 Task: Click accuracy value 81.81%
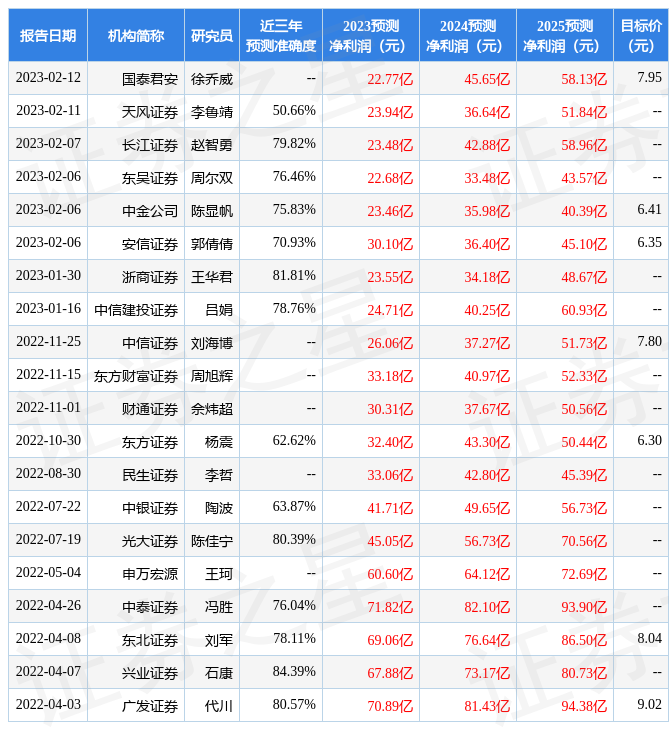pos(294,276)
